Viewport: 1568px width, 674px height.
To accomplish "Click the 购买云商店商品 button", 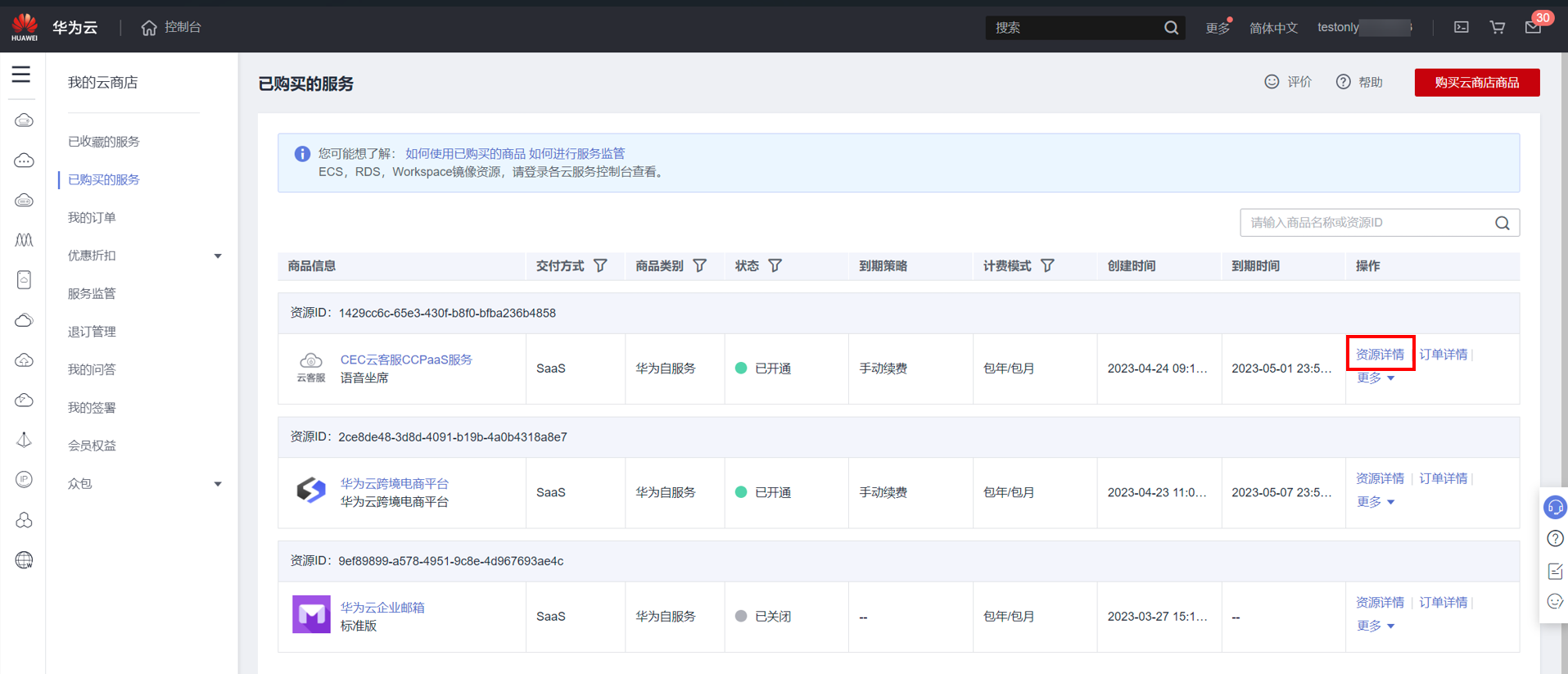I will pyautogui.click(x=1476, y=83).
